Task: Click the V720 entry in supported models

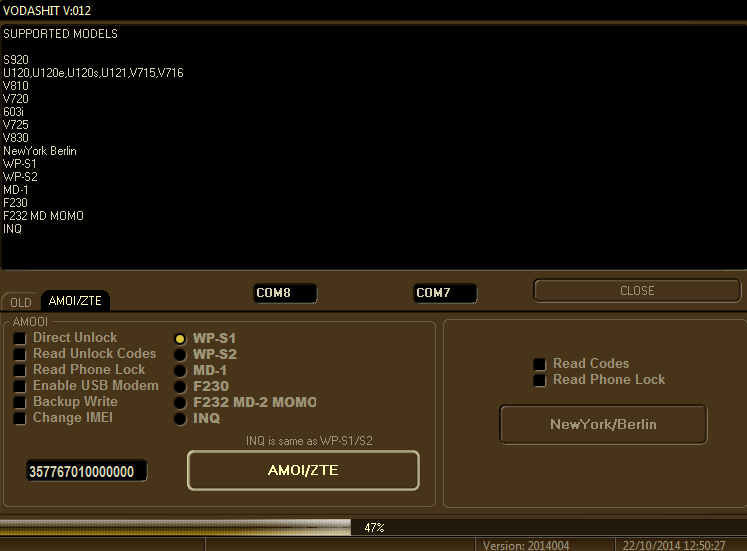Action: tap(16, 99)
